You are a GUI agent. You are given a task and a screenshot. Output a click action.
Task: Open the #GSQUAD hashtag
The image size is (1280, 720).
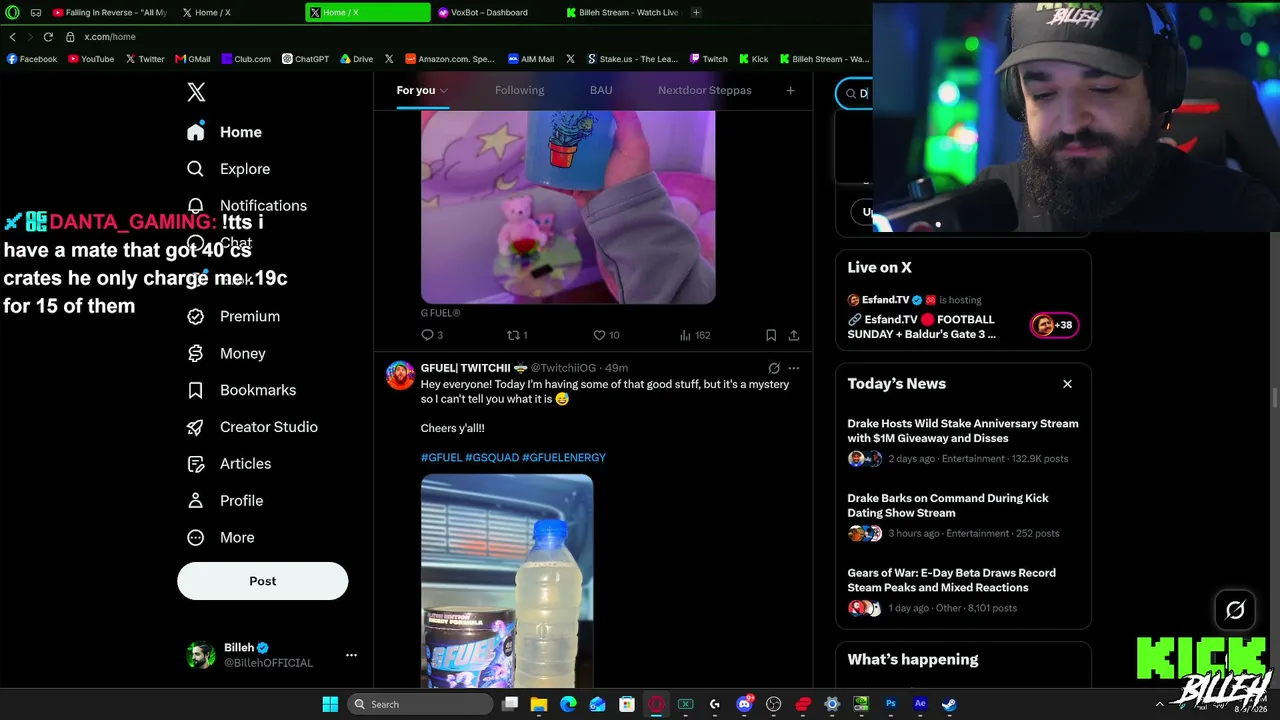492,457
